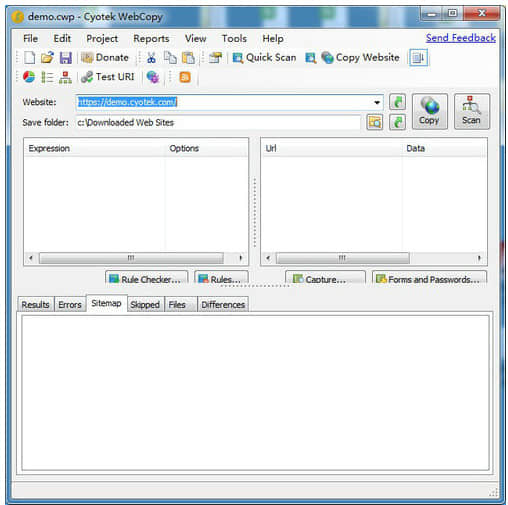Browse for save folder with folder icon
The width and height of the screenshot is (508, 505).
point(375,122)
